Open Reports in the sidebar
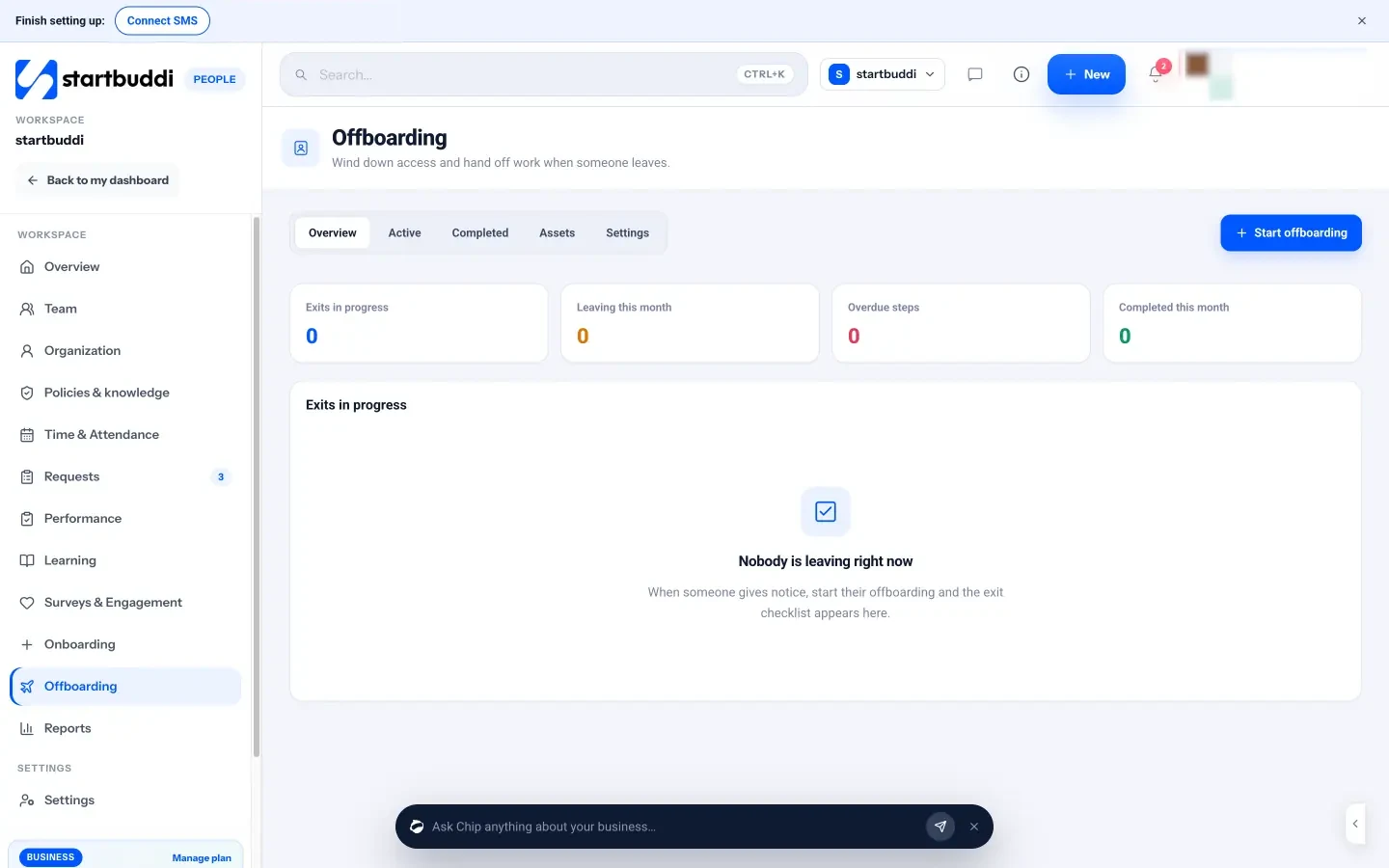Image resolution: width=1389 pixels, height=868 pixels. 125,728
